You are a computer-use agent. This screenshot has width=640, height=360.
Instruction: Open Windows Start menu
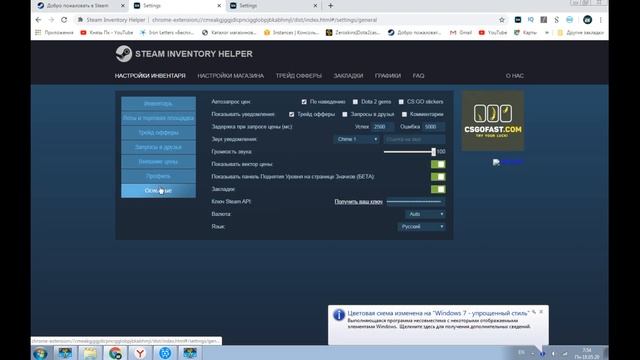pyautogui.click(x=40, y=353)
